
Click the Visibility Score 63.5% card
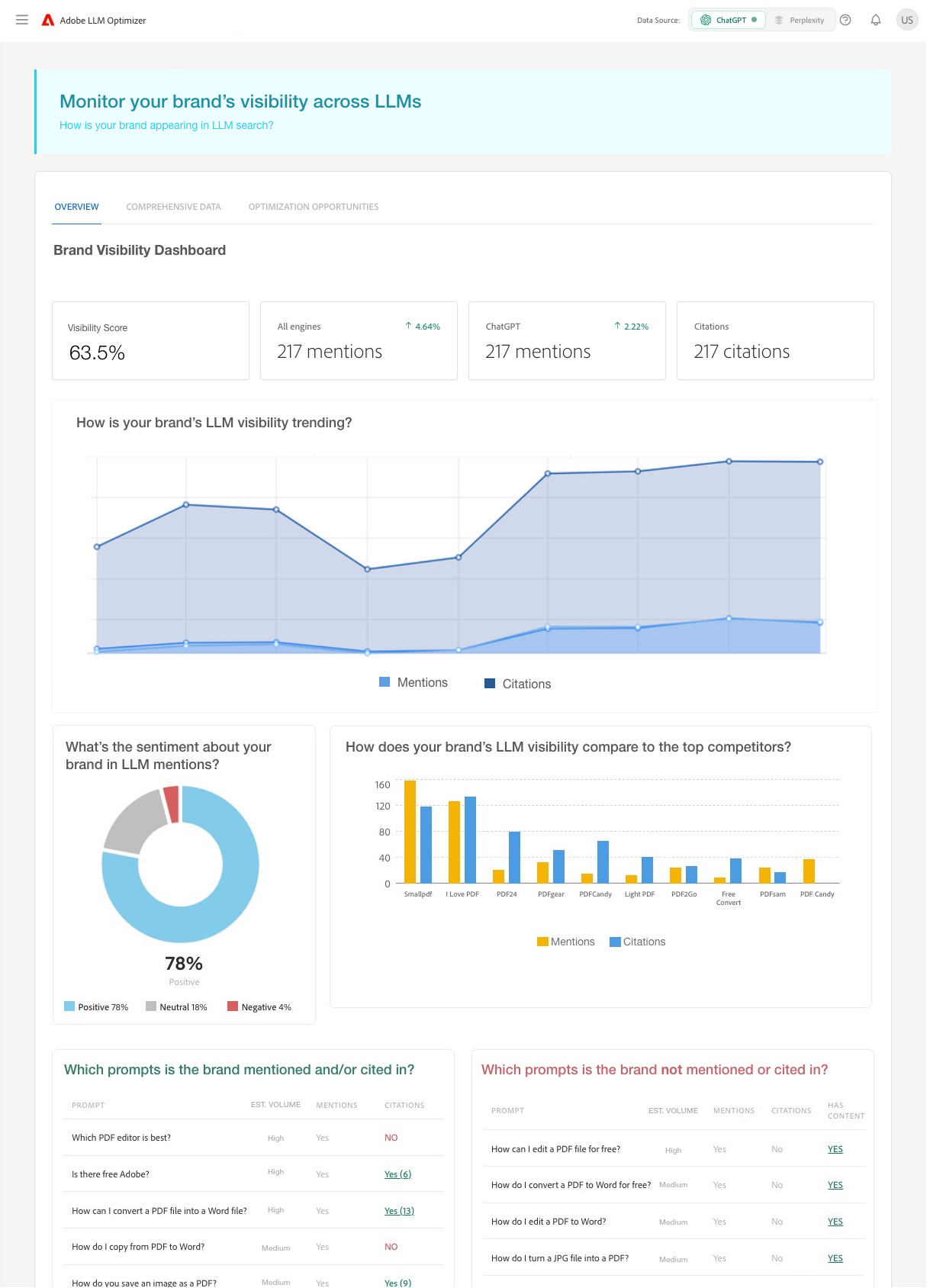point(150,340)
